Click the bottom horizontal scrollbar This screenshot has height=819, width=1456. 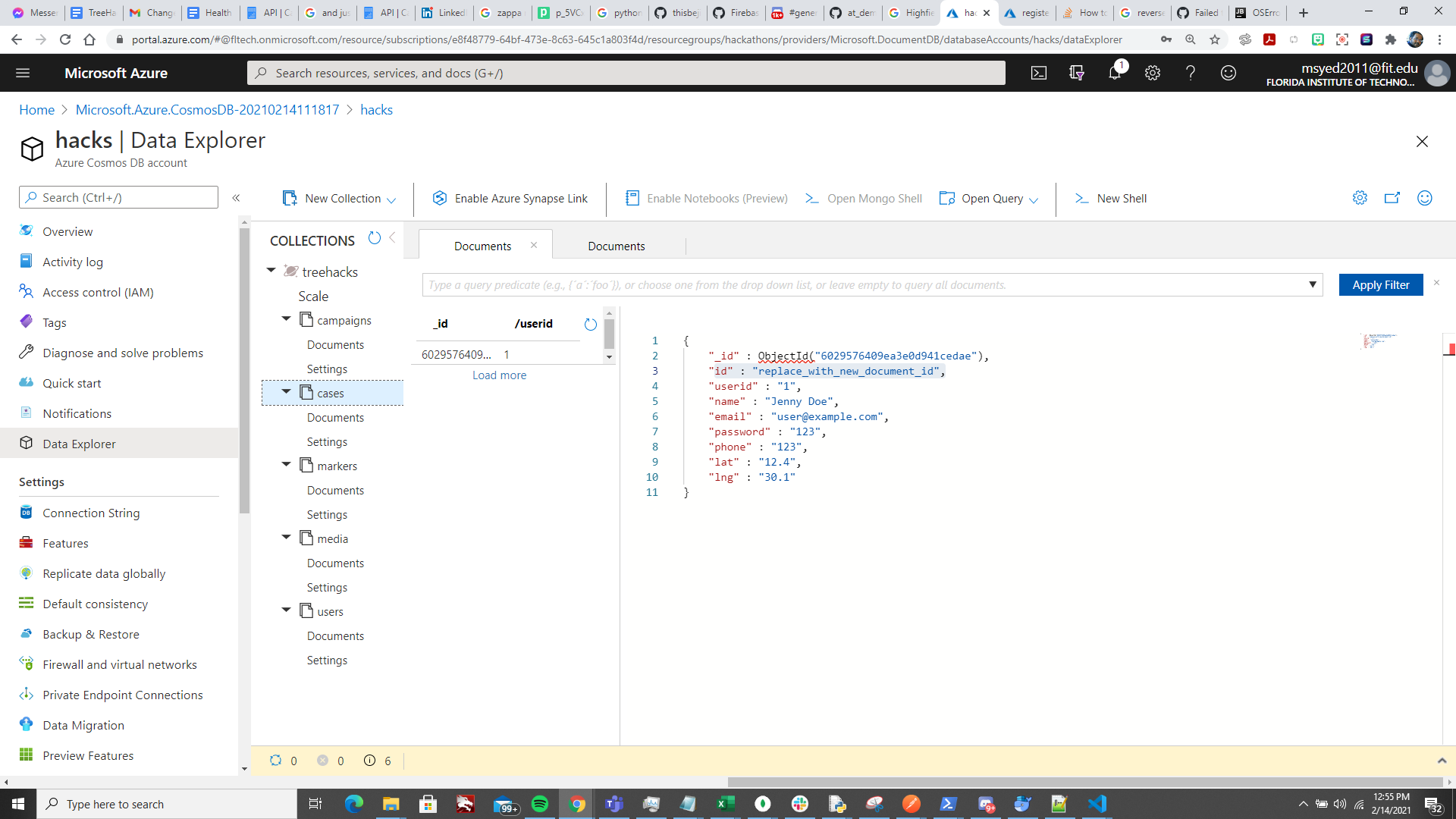coord(1084,782)
